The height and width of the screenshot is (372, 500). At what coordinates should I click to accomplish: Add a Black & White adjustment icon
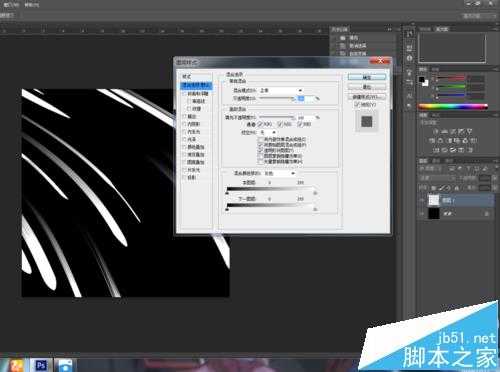pos(450,141)
